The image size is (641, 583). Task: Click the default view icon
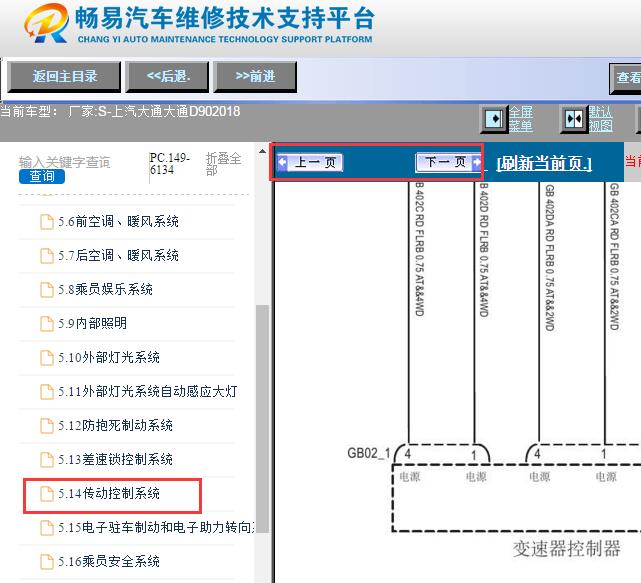(x=574, y=119)
